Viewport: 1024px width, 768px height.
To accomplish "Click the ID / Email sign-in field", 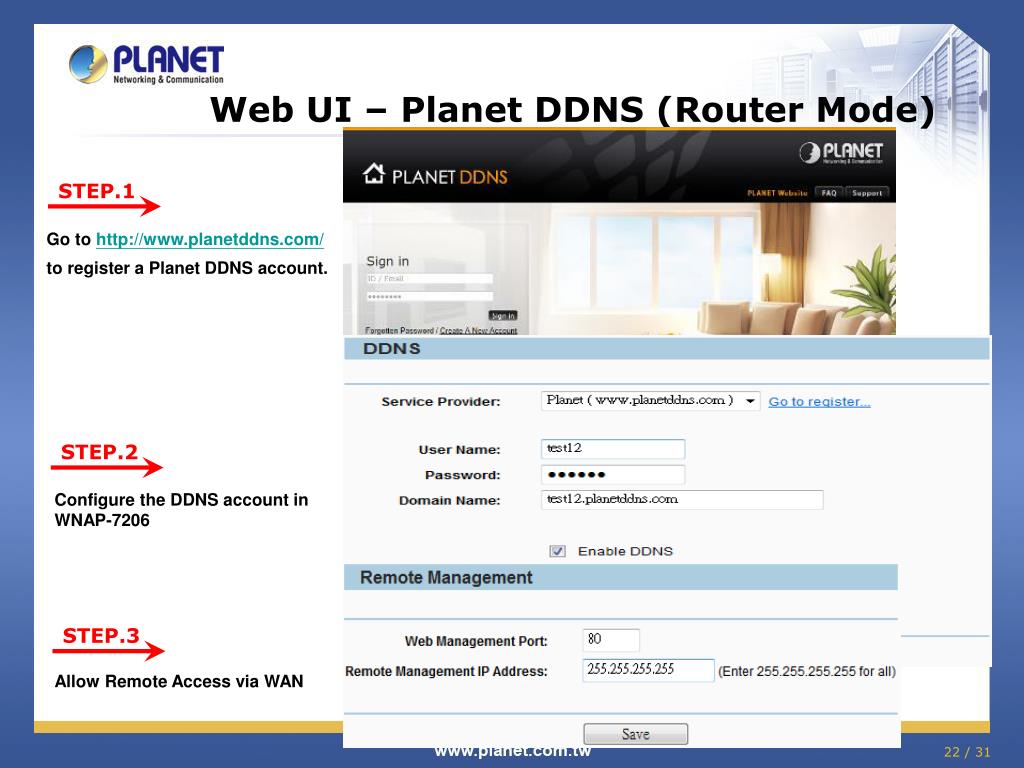I will tap(429, 279).
